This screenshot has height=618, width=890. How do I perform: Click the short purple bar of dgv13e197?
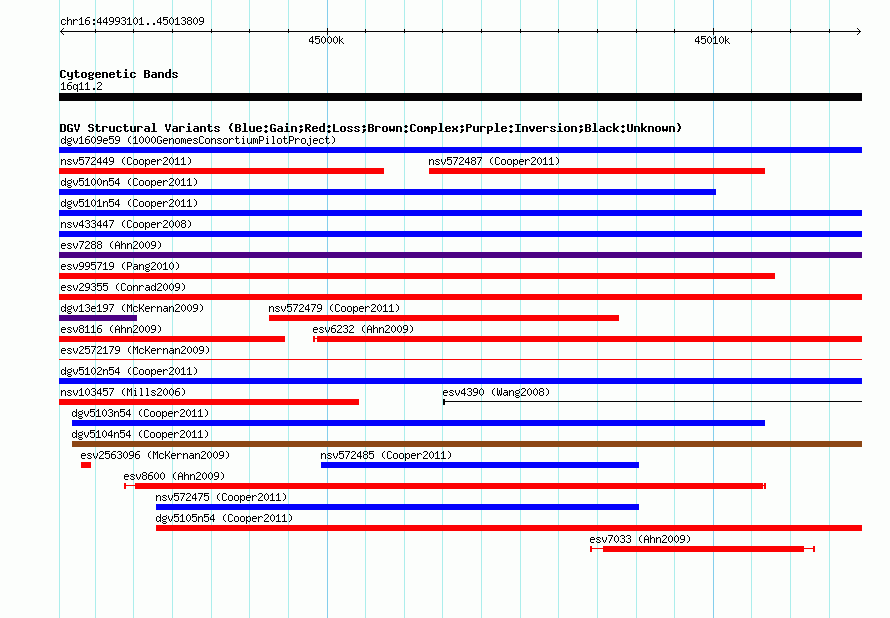(98, 318)
